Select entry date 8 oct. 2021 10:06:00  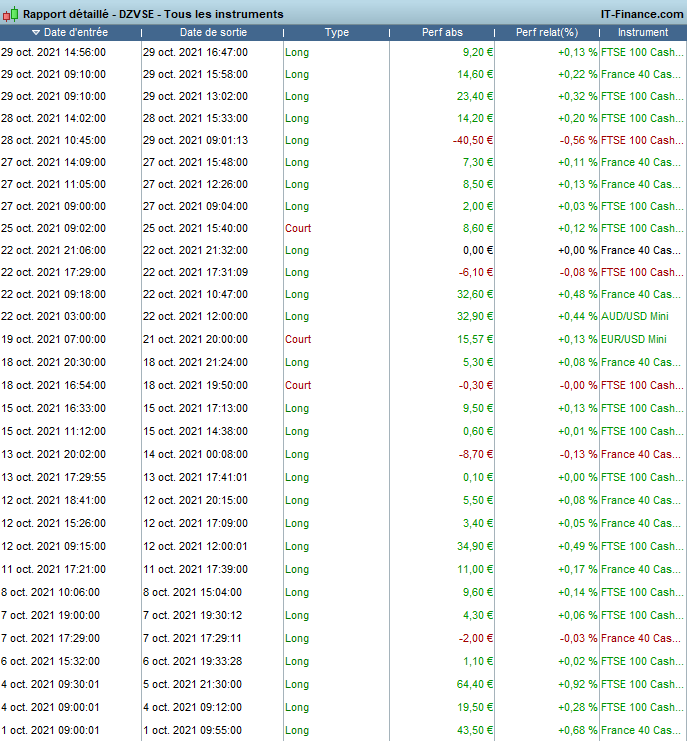(x=51, y=593)
